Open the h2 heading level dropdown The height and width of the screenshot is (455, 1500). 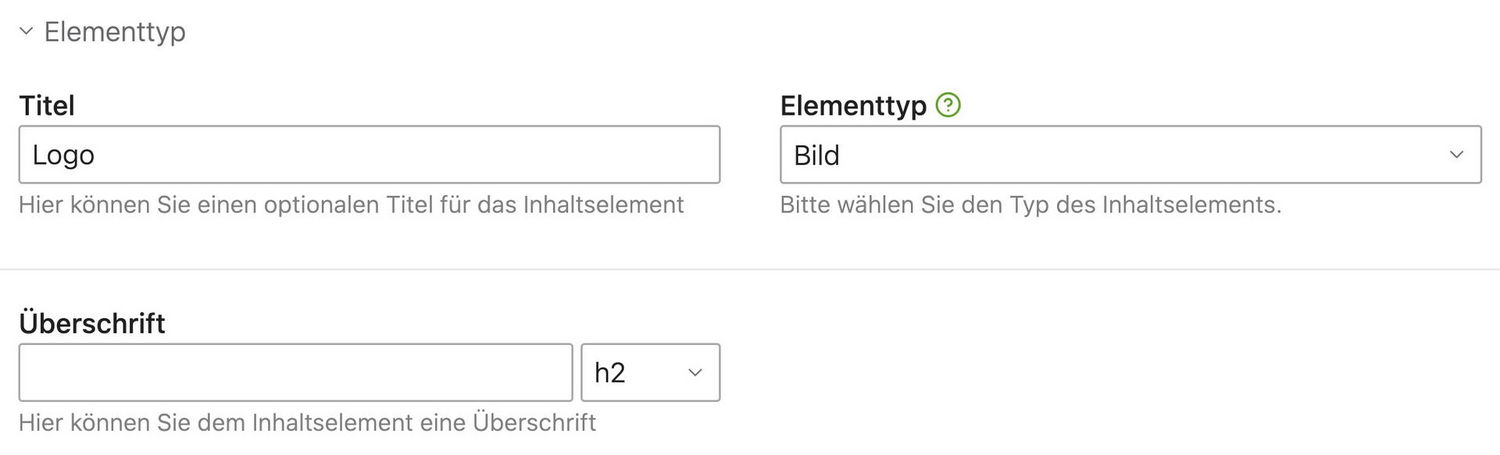(650, 373)
